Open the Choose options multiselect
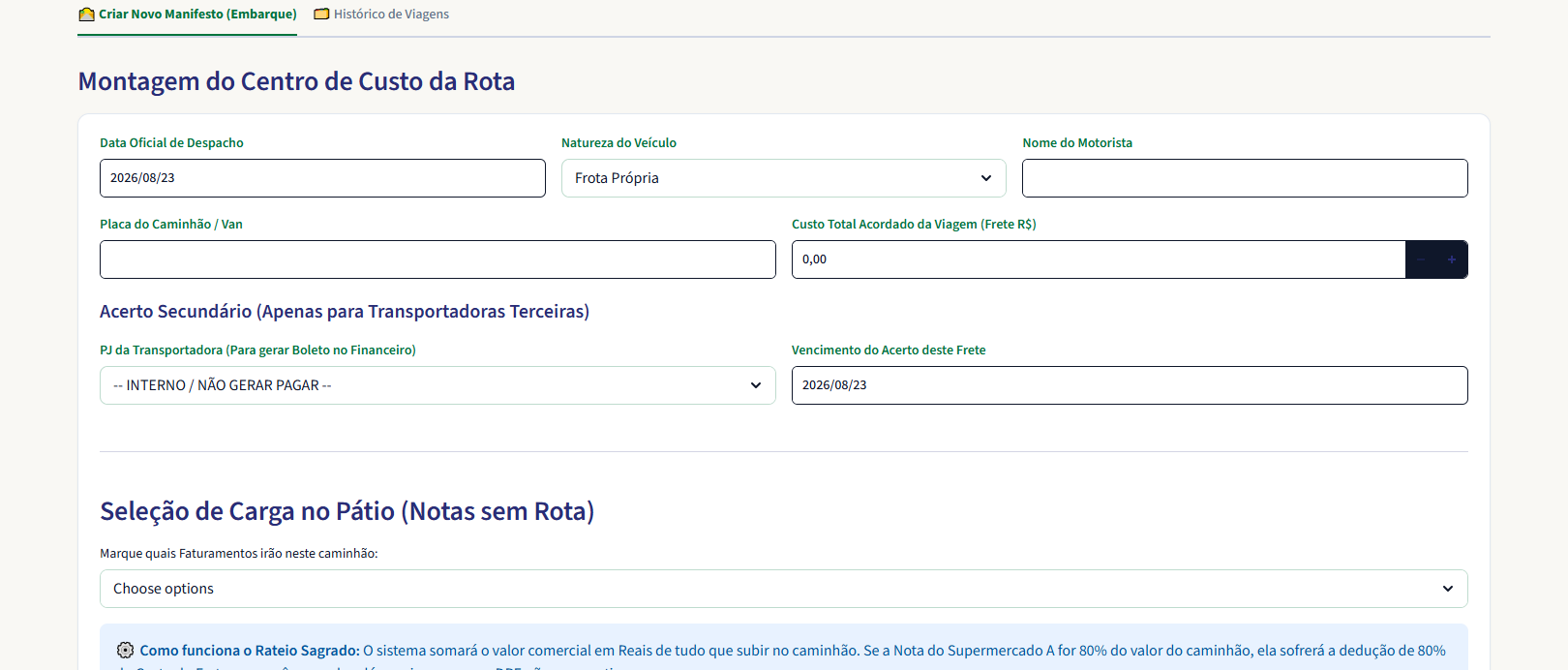 point(784,589)
